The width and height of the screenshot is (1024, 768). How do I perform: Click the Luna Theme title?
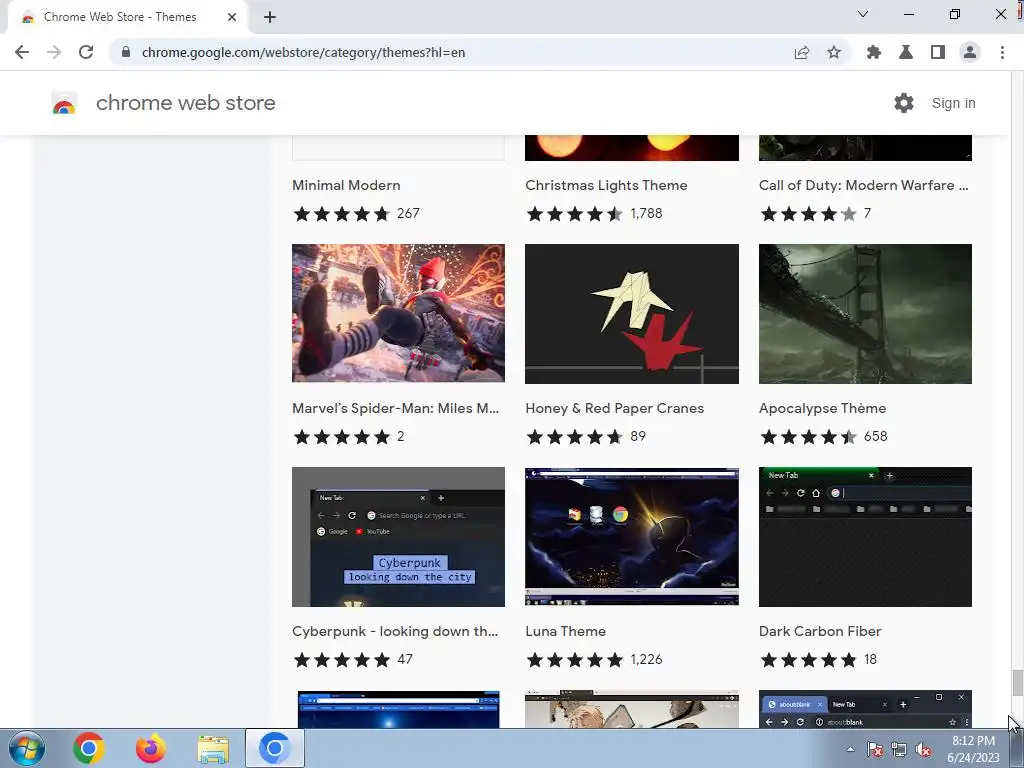point(566,632)
